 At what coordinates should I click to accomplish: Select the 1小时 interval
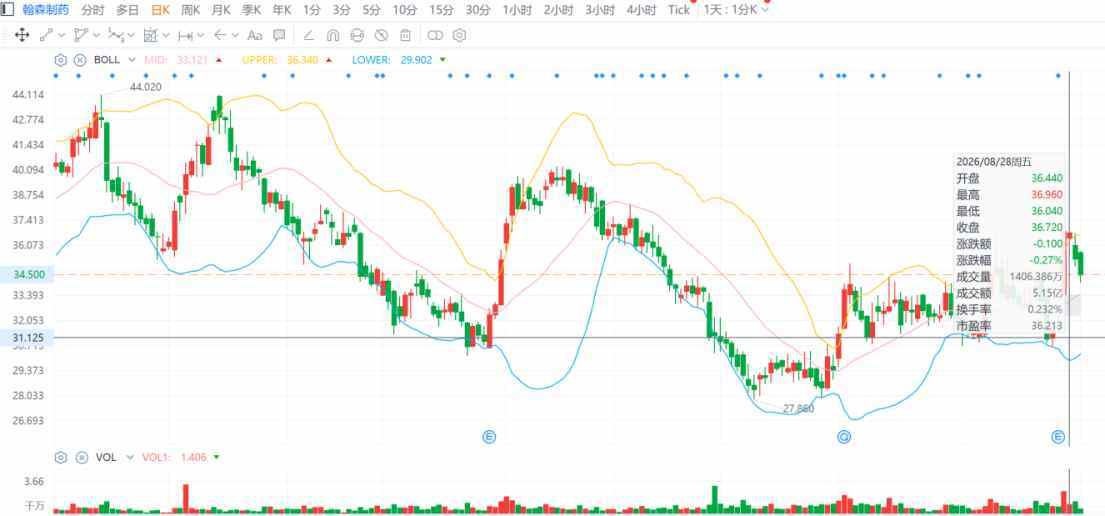click(517, 10)
